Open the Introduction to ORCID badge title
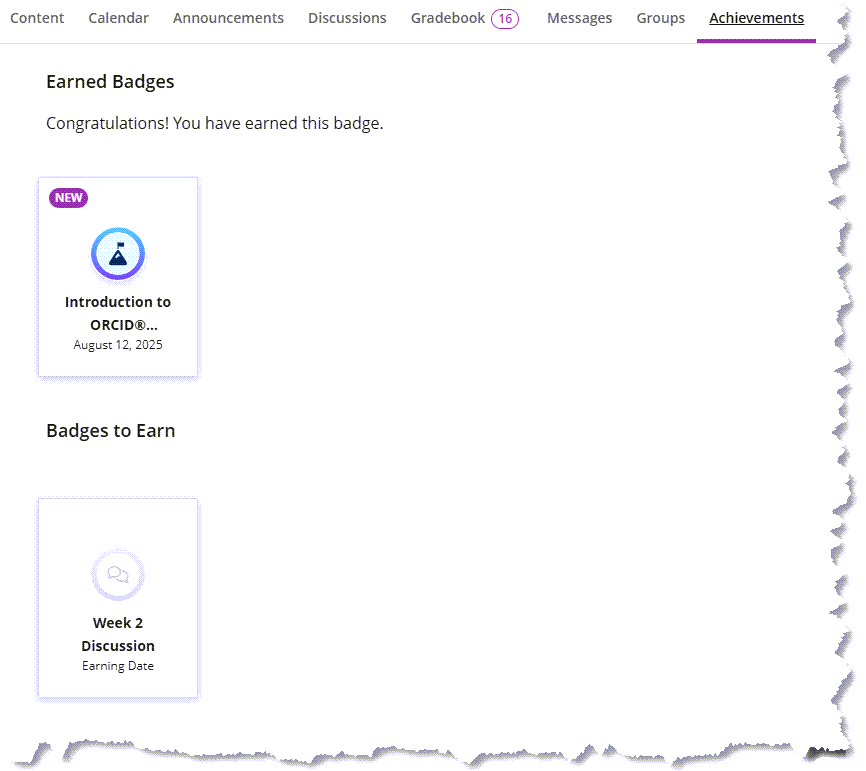This screenshot has height=771, width=866. (x=118, y=313)
